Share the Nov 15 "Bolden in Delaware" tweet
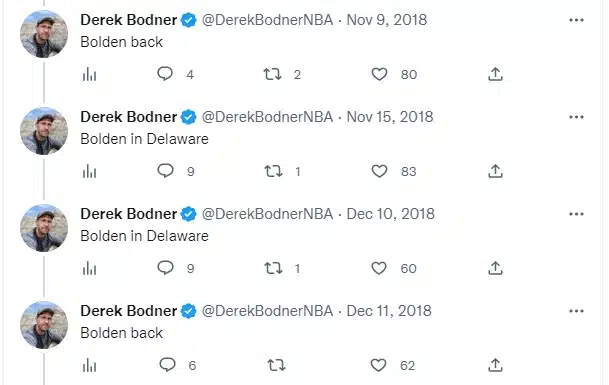This screenshot has width=609, height=385. (495, 171)
